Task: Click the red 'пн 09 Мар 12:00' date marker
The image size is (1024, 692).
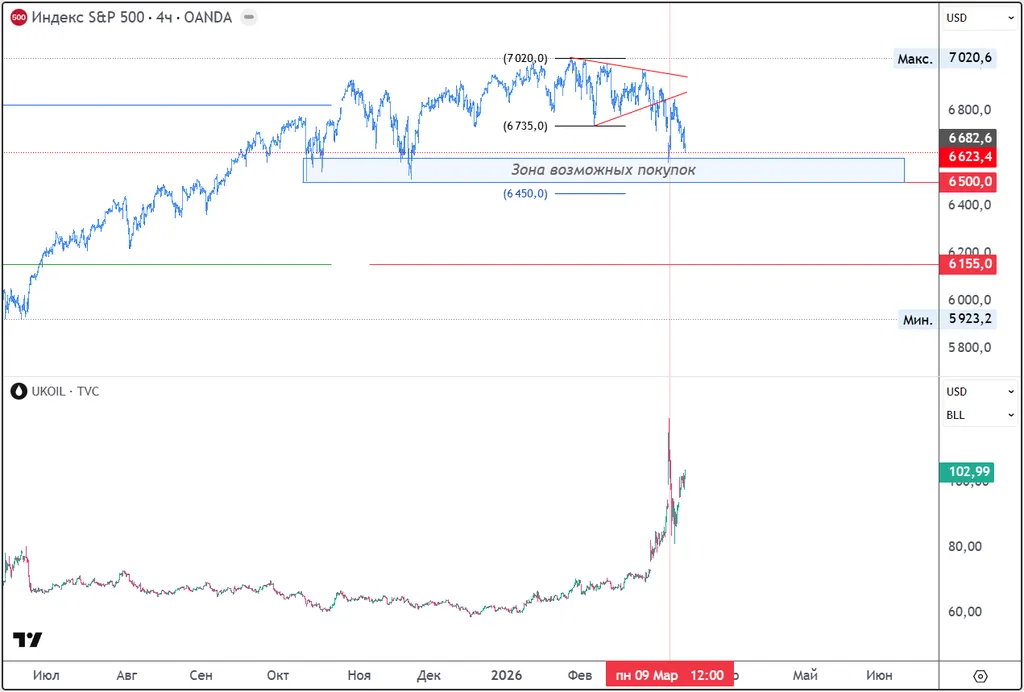Action: click(669, 676)
